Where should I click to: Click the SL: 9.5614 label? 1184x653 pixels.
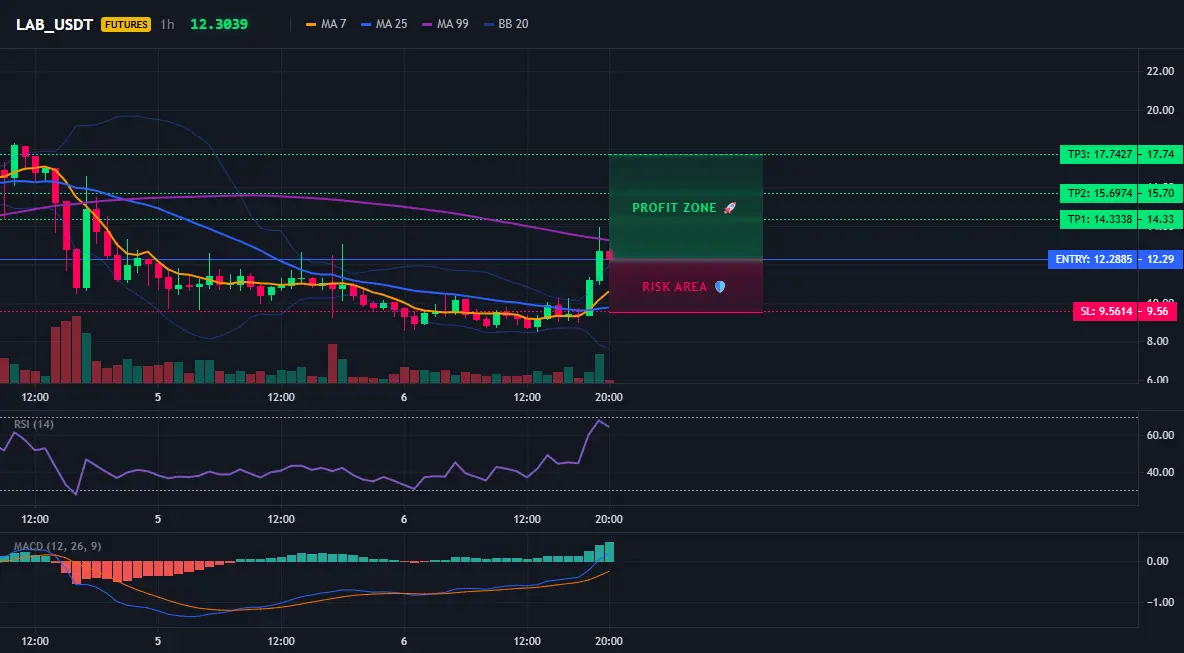pyautogui.click(x=1105, y=311)
